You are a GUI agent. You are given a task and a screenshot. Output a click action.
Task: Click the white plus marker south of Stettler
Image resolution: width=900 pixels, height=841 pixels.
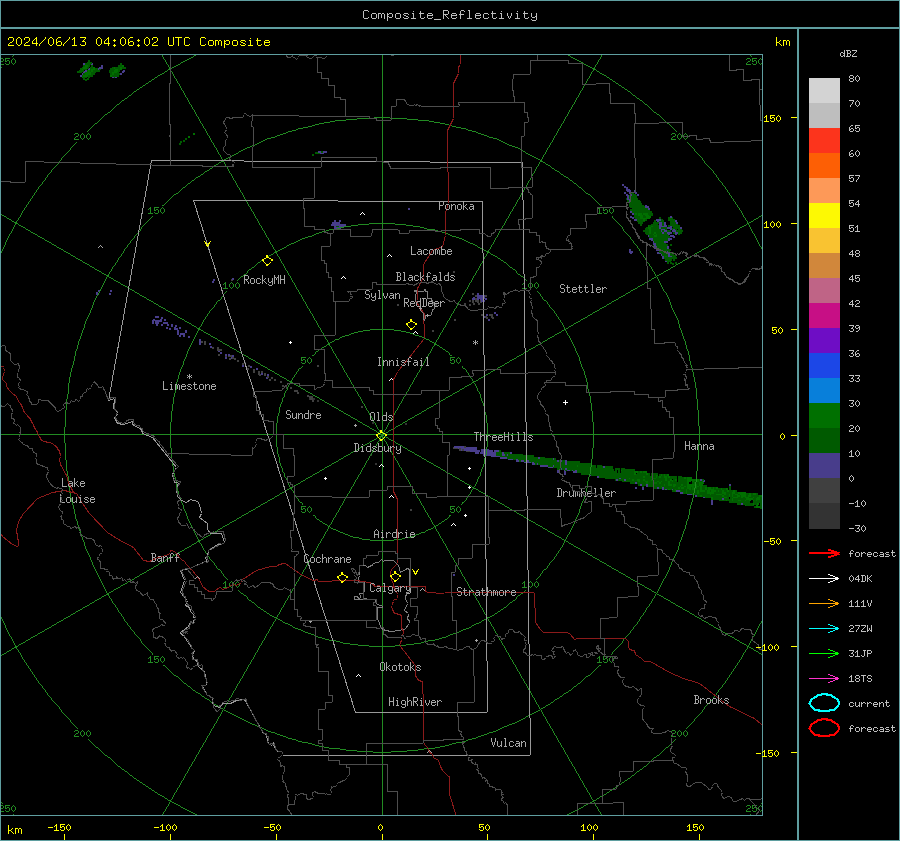point(565,402)
